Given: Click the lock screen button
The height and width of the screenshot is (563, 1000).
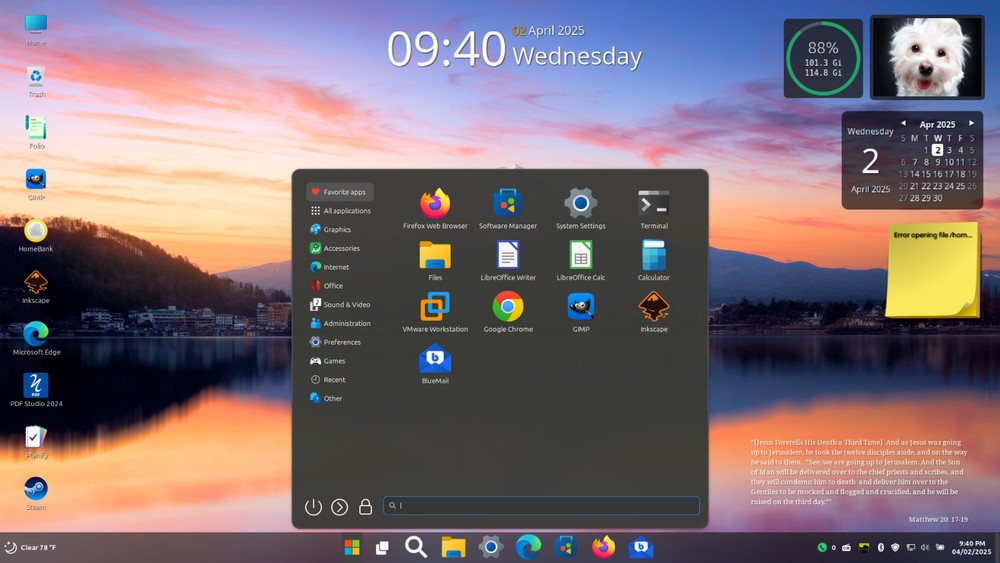Looking at the screenshot, I should pyautogui.click(x=366, y=507).
